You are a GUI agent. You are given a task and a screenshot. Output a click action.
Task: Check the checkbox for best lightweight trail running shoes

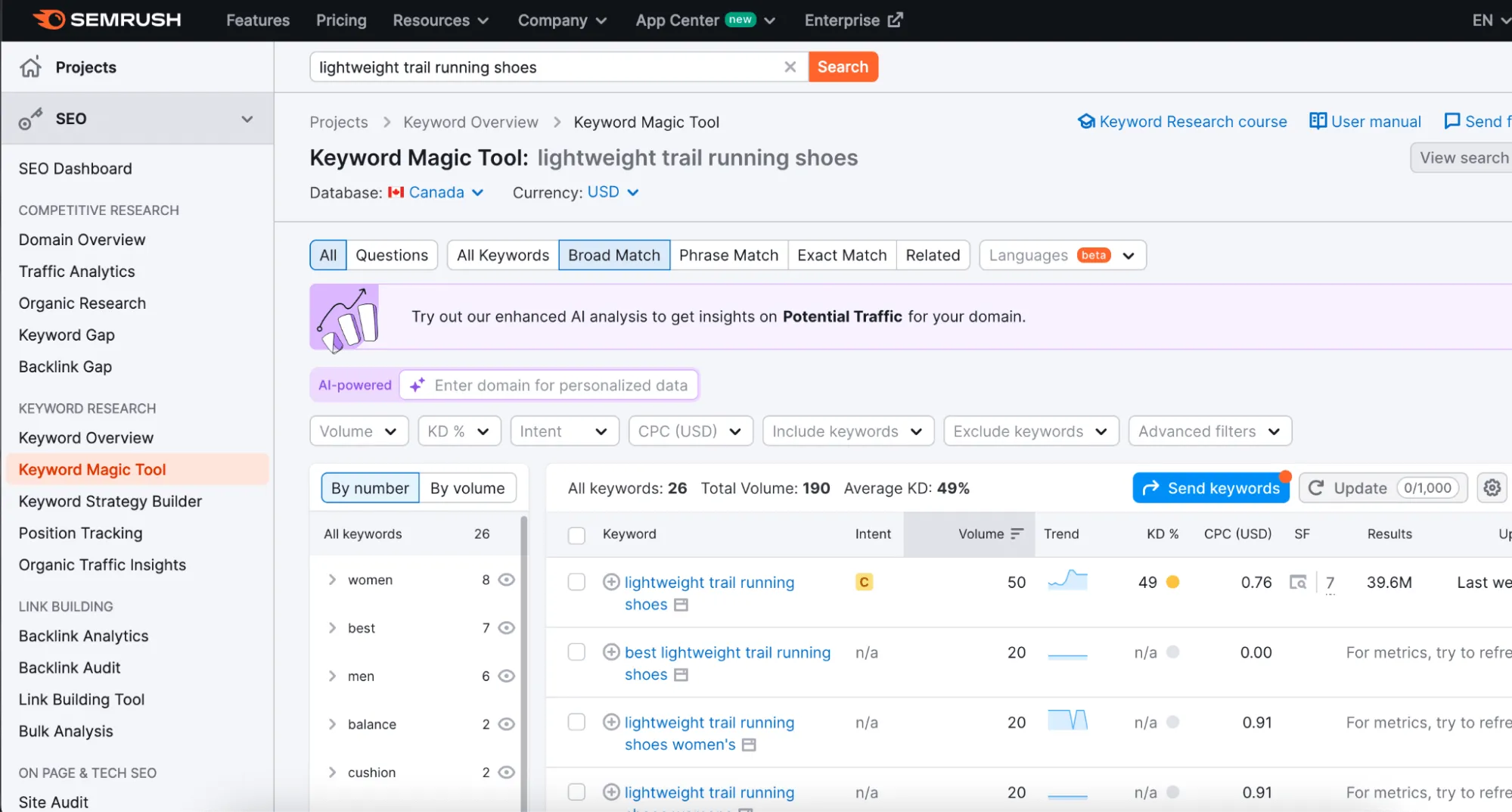tap(576, 652)
